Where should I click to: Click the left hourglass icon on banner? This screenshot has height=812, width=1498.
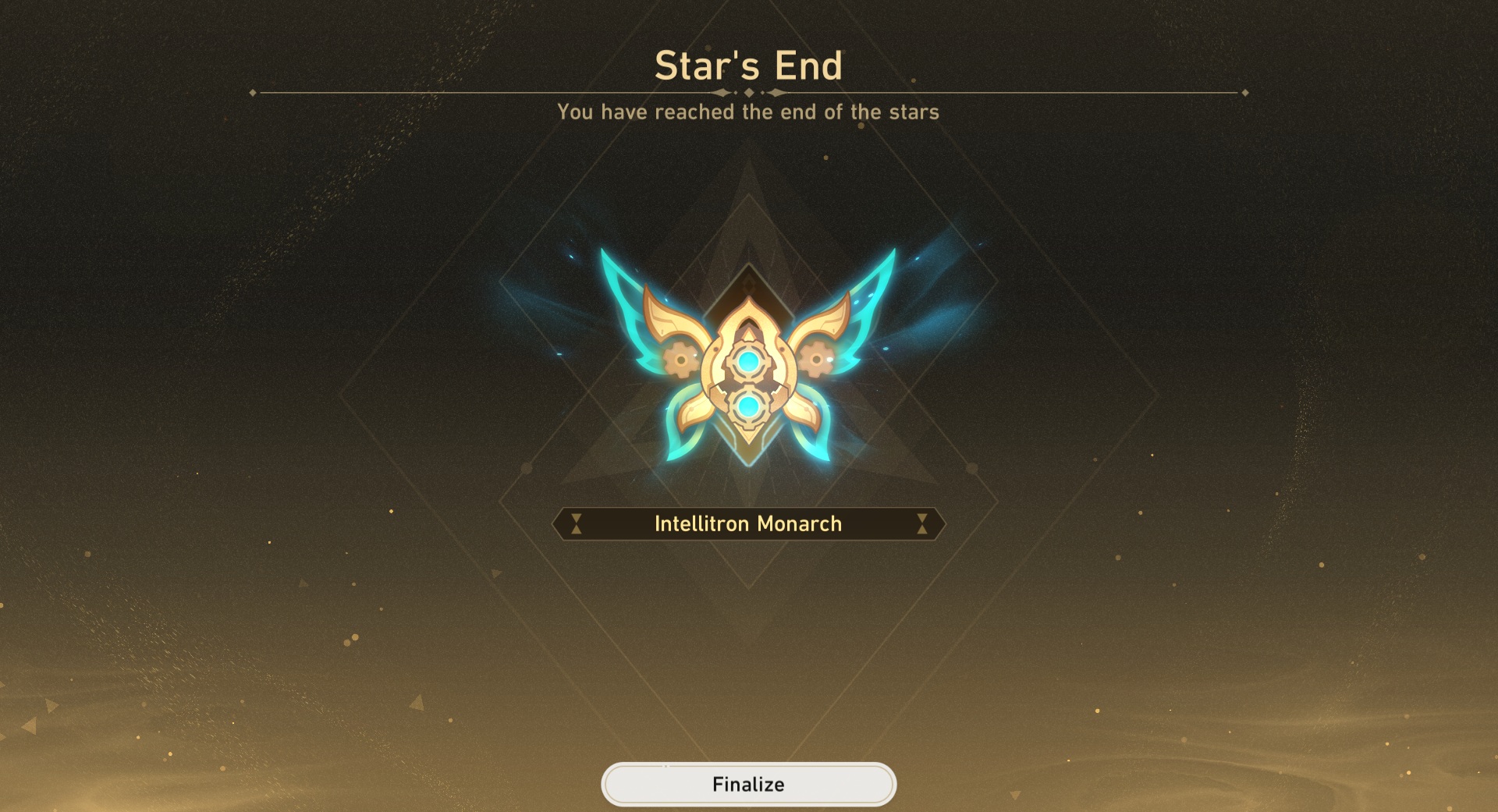(x=576, y=523)
